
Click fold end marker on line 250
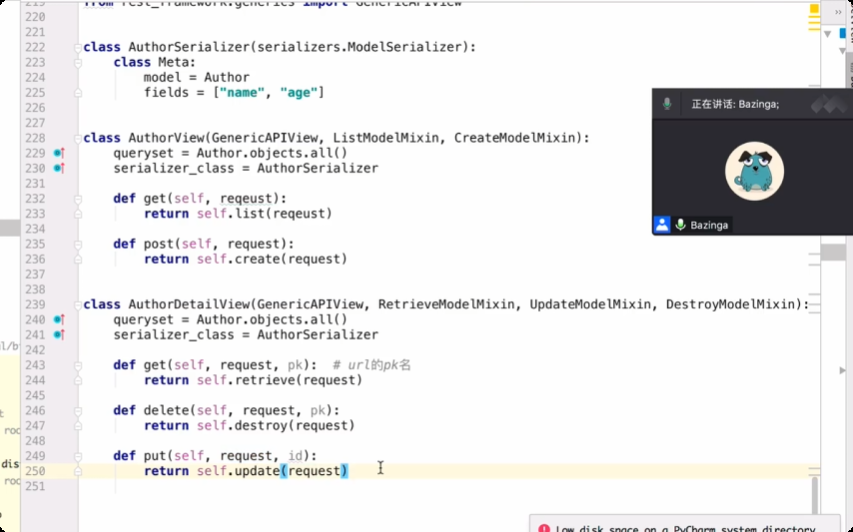point(78,472)
